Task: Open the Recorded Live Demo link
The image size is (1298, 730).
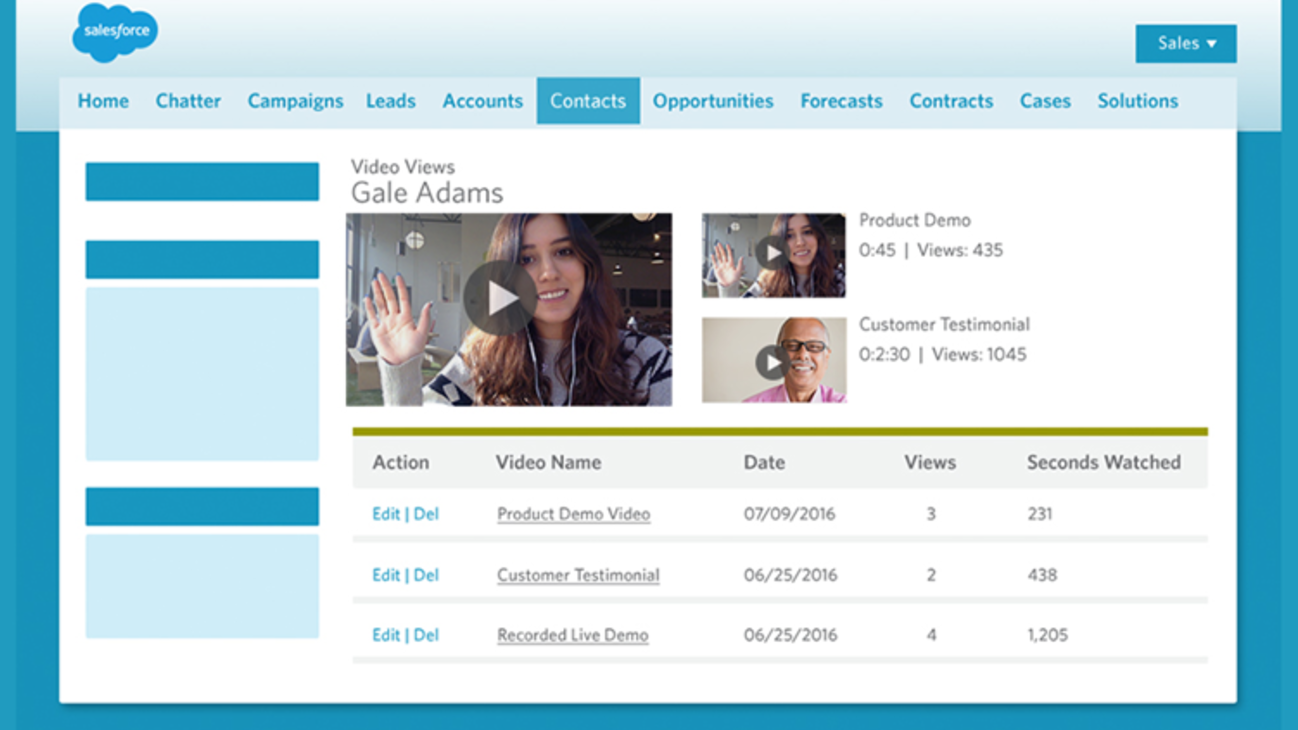Action: [x=572, y=635]
